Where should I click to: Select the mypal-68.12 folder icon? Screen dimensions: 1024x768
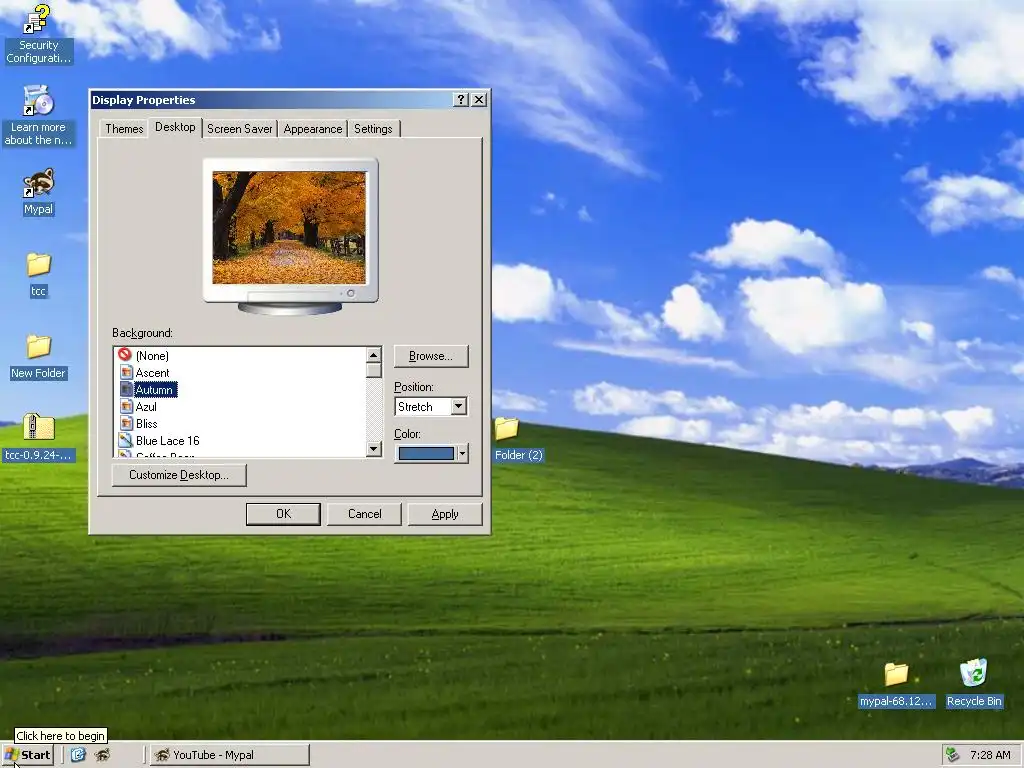pyautogui.click(x=897, y=684)
